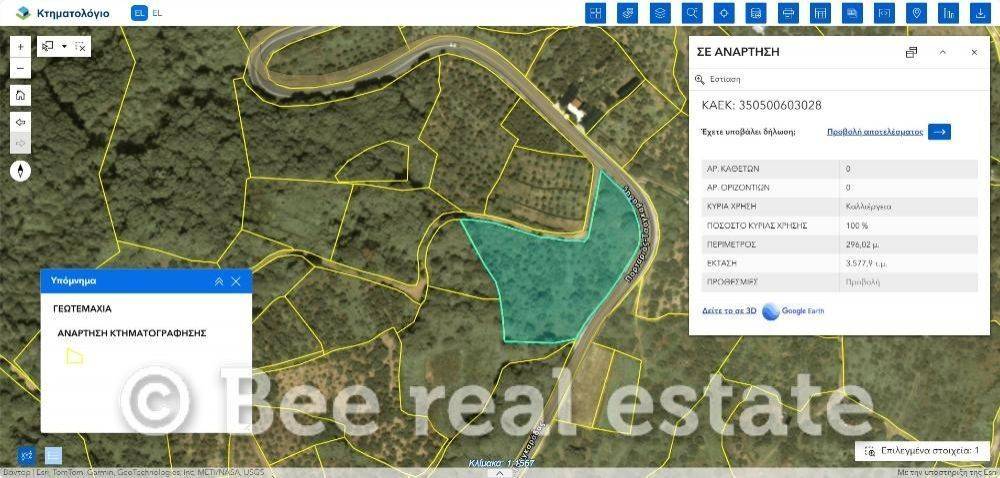Open the Επιλεγμένα στοιχεία: 1 panel
The image size is (1000, 478).
(922, 451)
